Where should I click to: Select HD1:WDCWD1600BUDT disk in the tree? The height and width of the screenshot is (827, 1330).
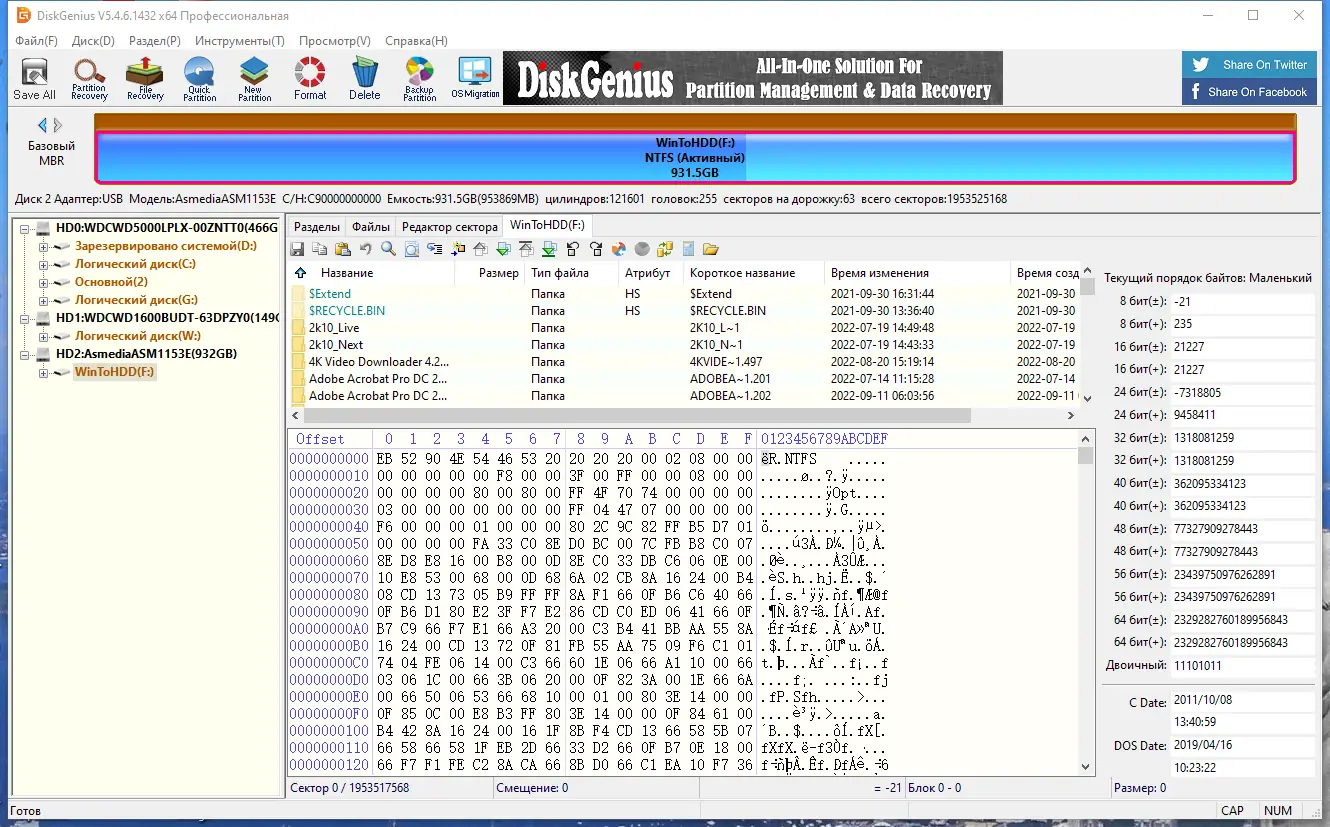click(166, 318)
